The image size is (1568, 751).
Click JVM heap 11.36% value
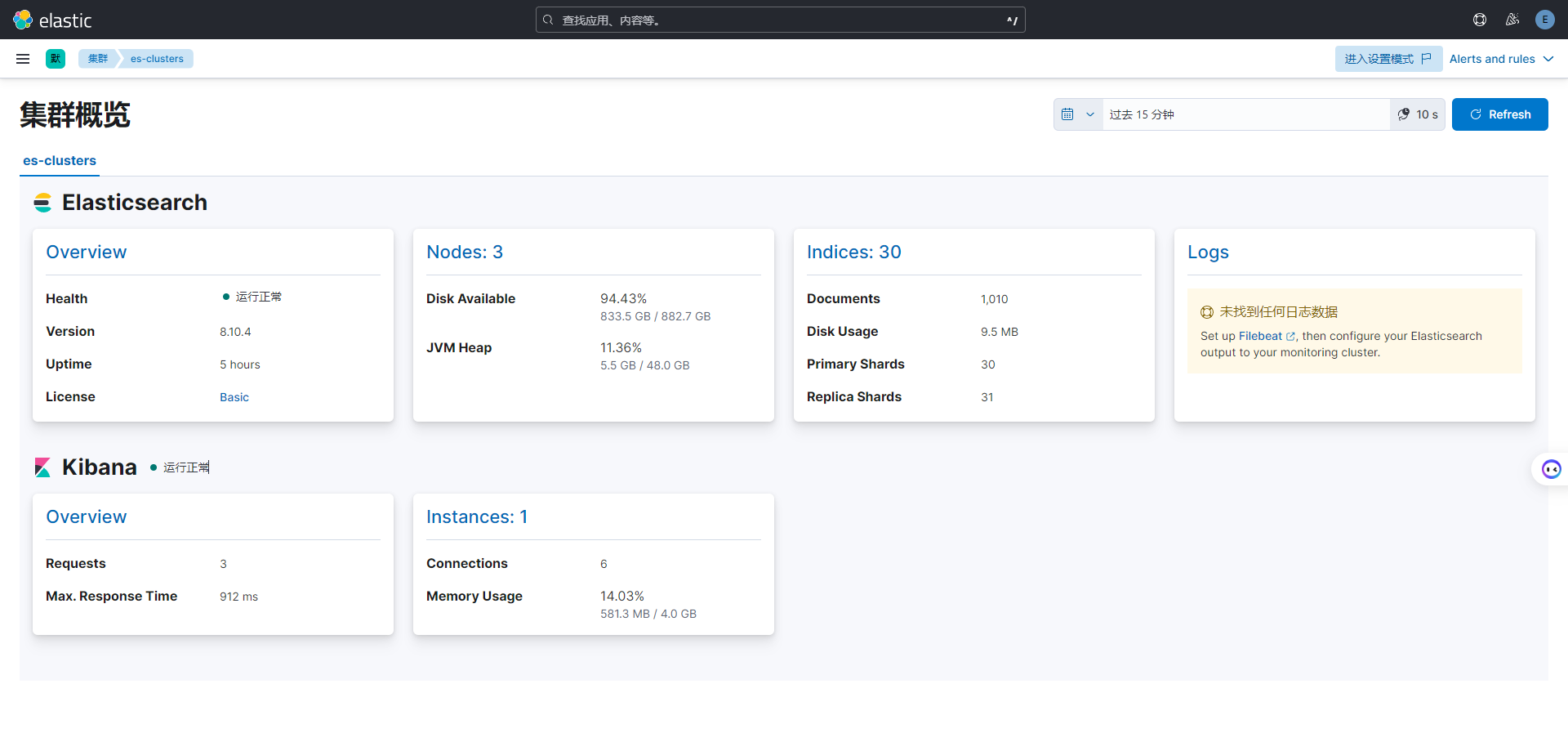[621, 348]
